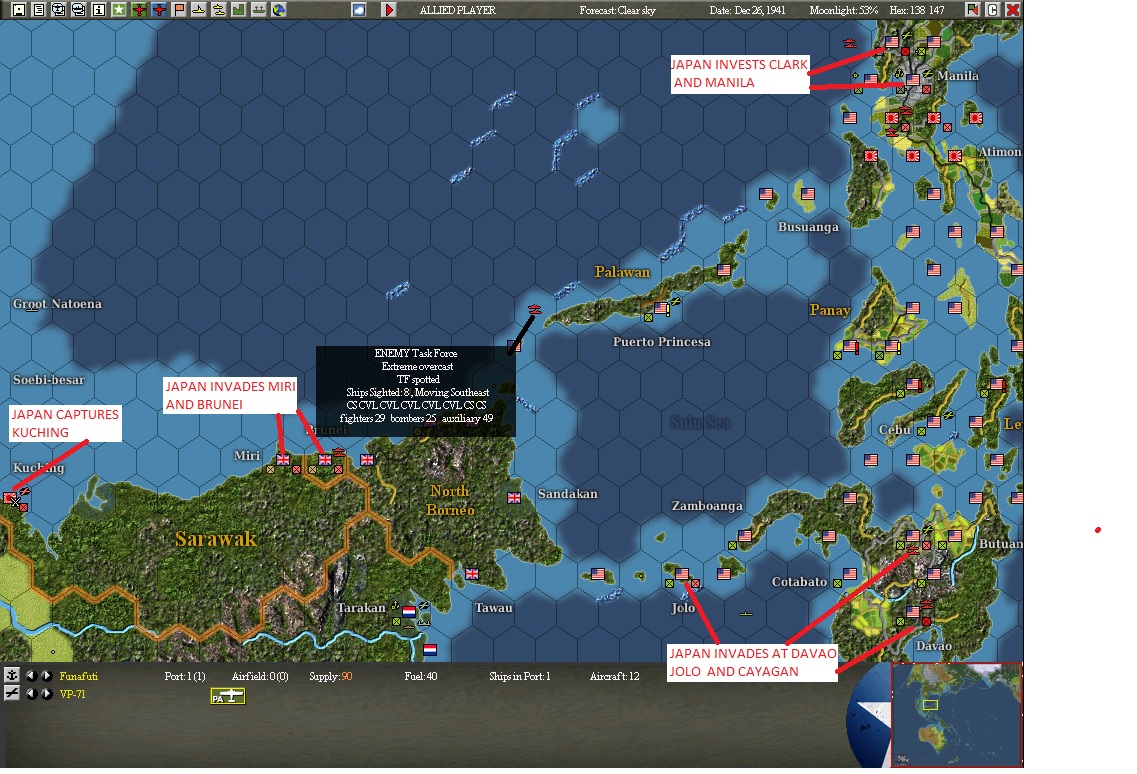Click the save game disk icon
1137x774 pixels.
pyautogui.click(x=19, y=9)
